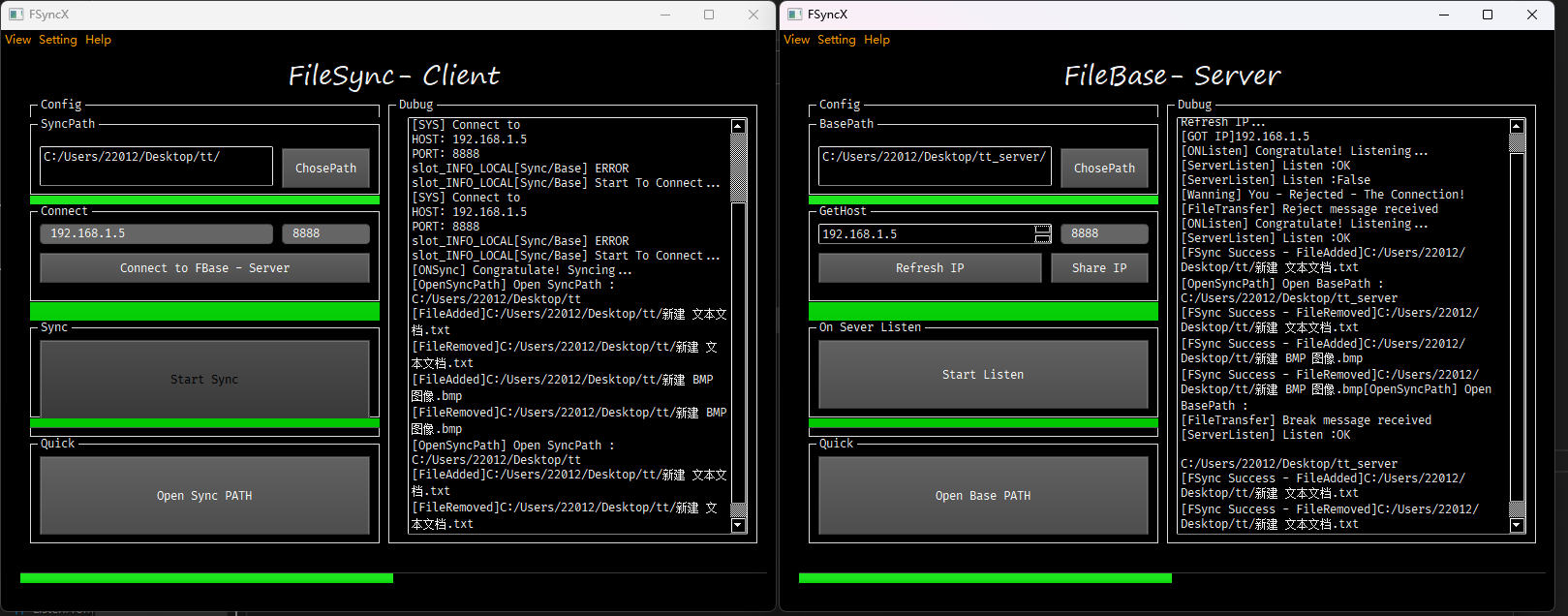Click the up arrow of Client Dubug scrollbar
1568x616 pixels.
(738, 127)
